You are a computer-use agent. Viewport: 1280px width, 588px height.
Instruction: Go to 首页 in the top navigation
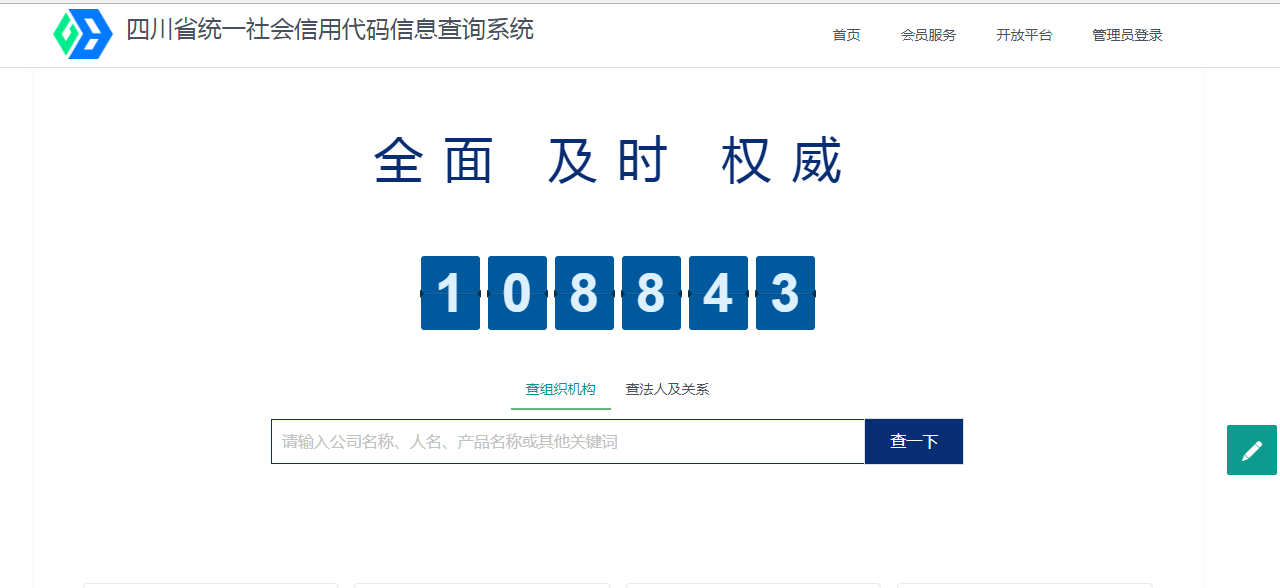click(x=846, y=35)
